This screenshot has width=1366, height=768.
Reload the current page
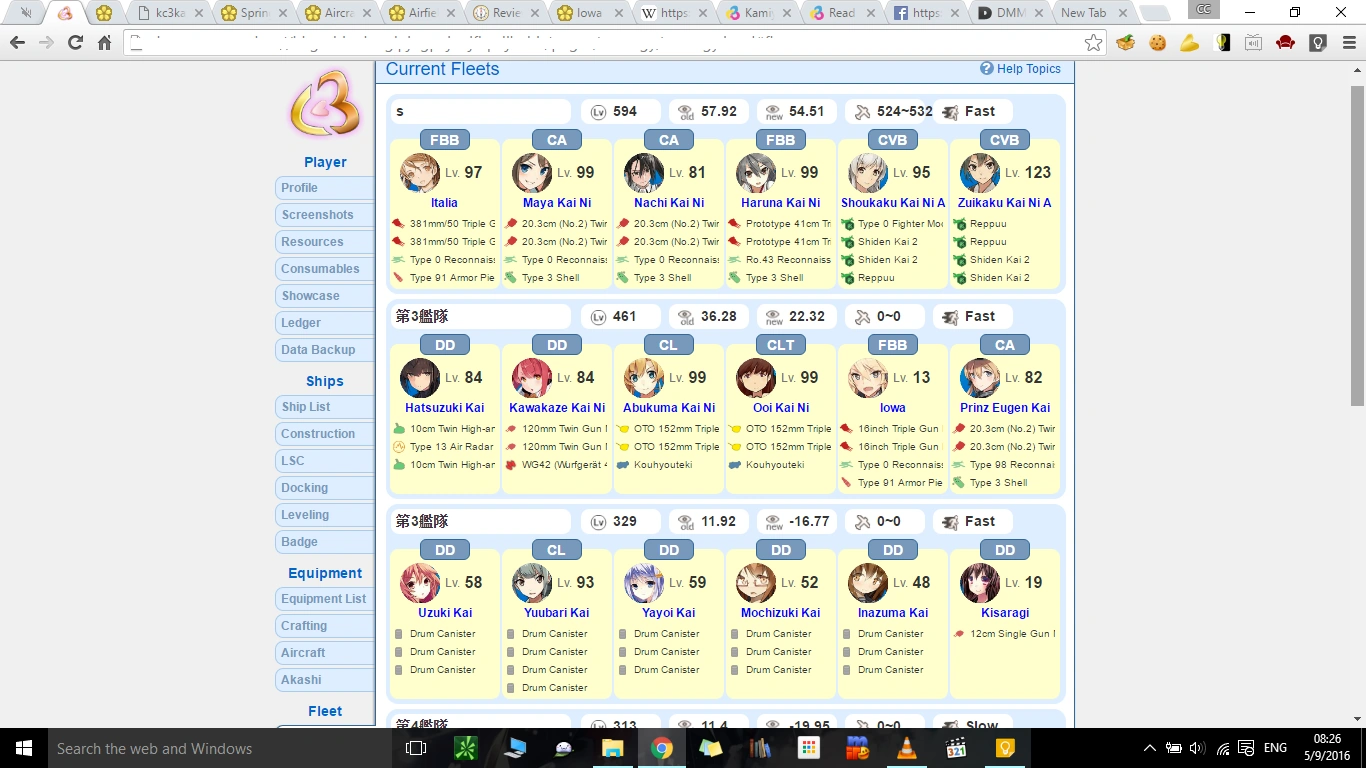(75, 42)
